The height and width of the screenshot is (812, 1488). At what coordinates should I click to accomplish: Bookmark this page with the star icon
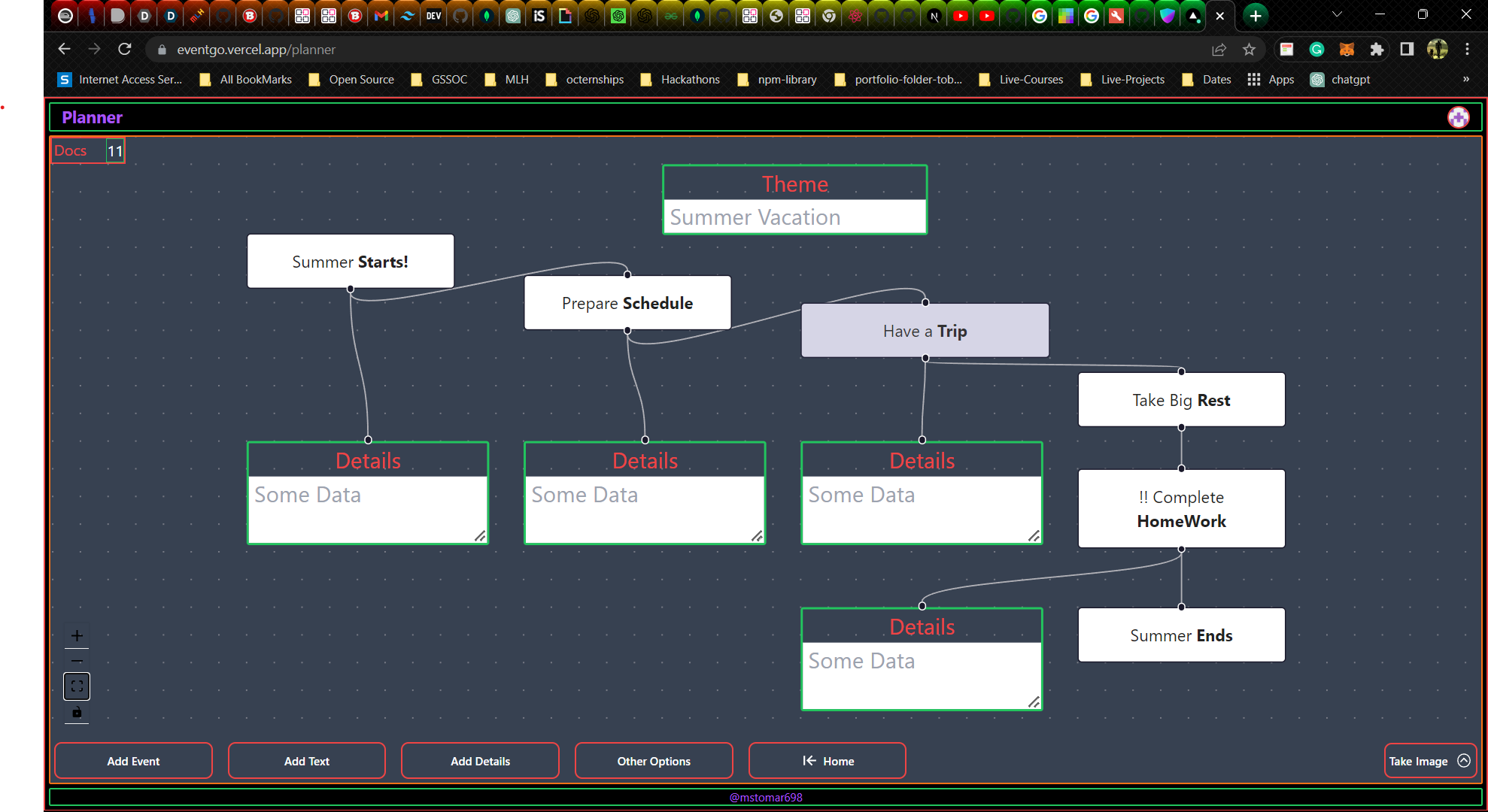(x=1249, y=50)
